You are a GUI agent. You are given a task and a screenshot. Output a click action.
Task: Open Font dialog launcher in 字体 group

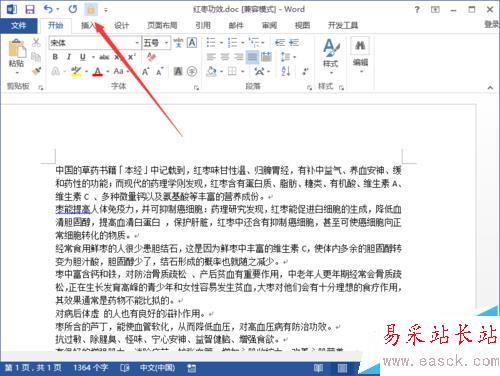196,88
